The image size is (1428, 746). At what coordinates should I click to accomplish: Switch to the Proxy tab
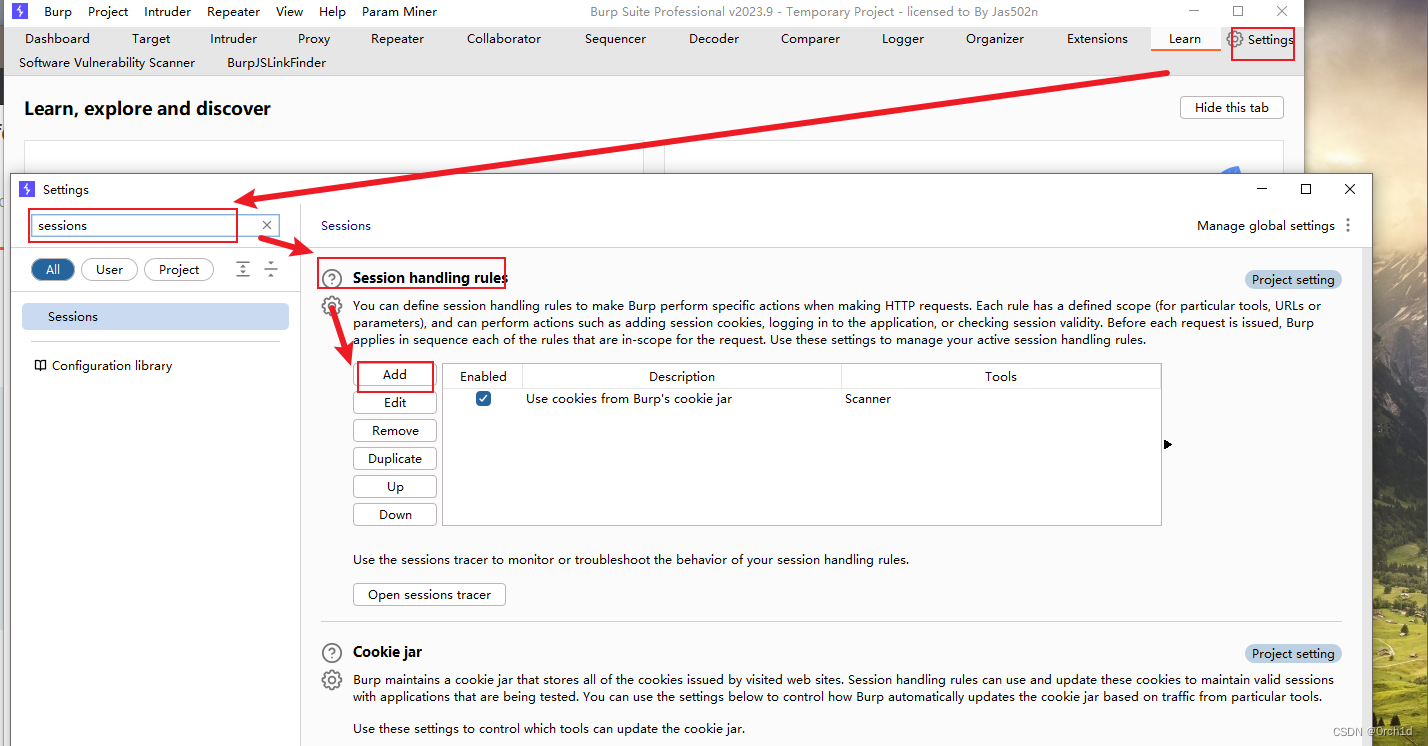click(314, 39)
